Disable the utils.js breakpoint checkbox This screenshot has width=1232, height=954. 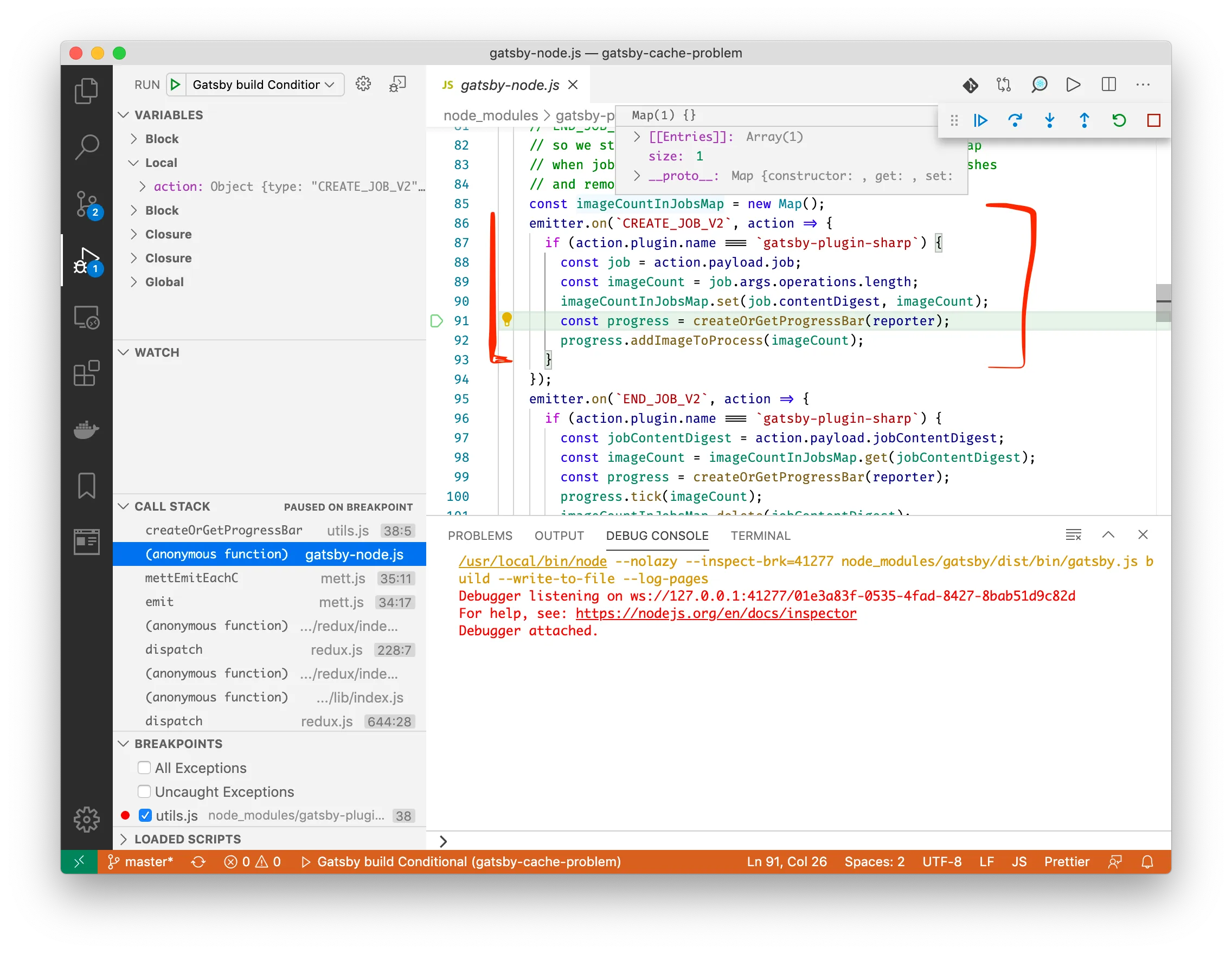[x=145, y=815]
